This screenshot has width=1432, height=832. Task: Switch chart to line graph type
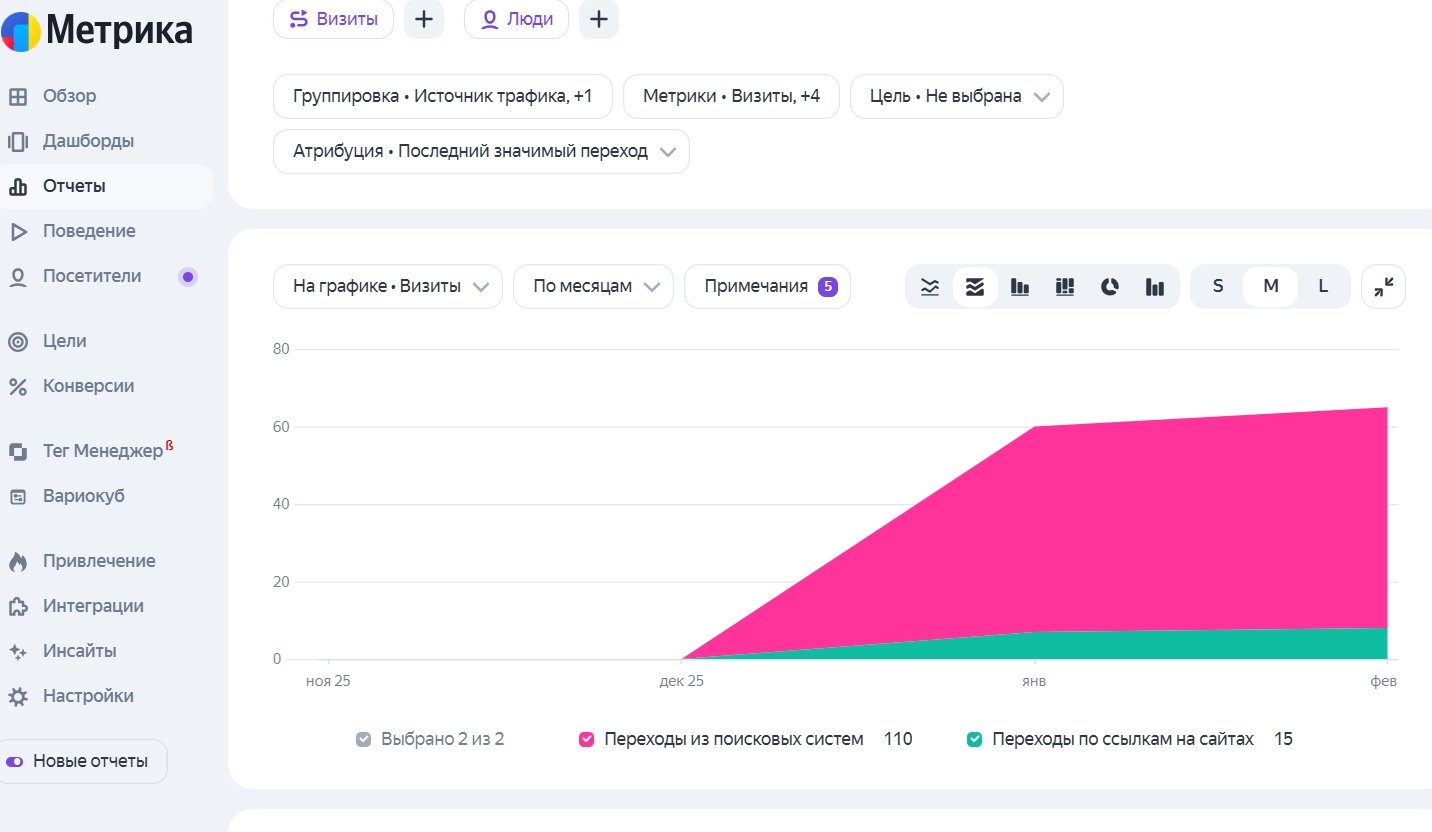[930, 287]
